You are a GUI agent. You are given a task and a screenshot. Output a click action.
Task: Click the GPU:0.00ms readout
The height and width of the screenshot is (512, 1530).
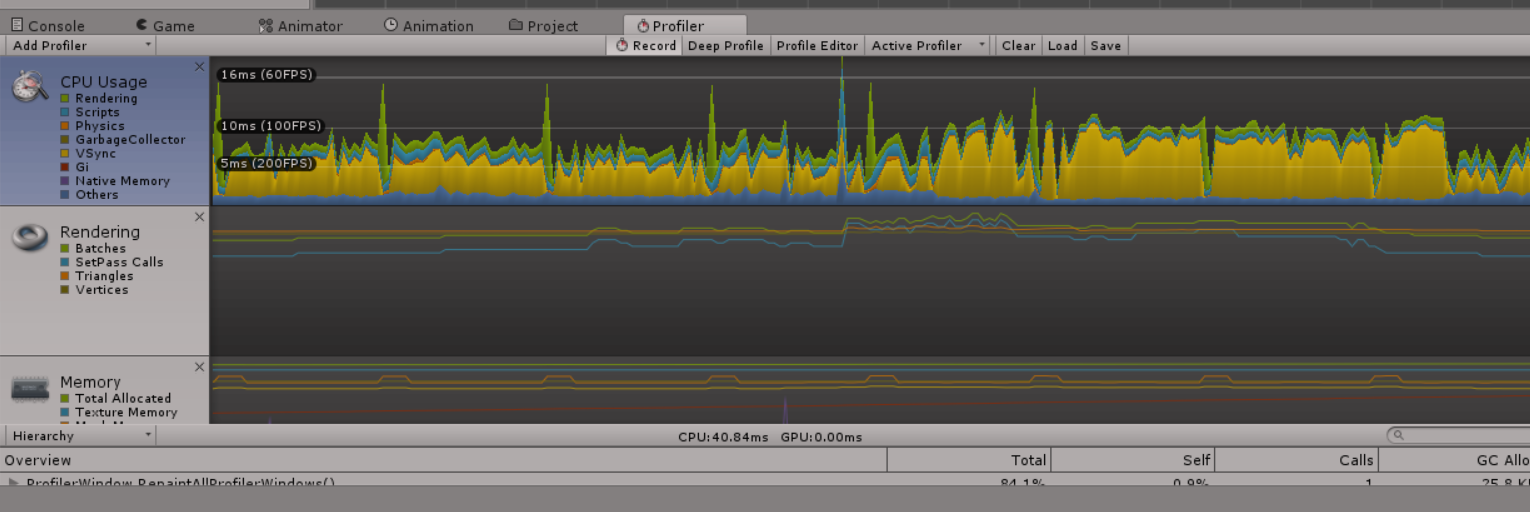click(x=821, y=437)
